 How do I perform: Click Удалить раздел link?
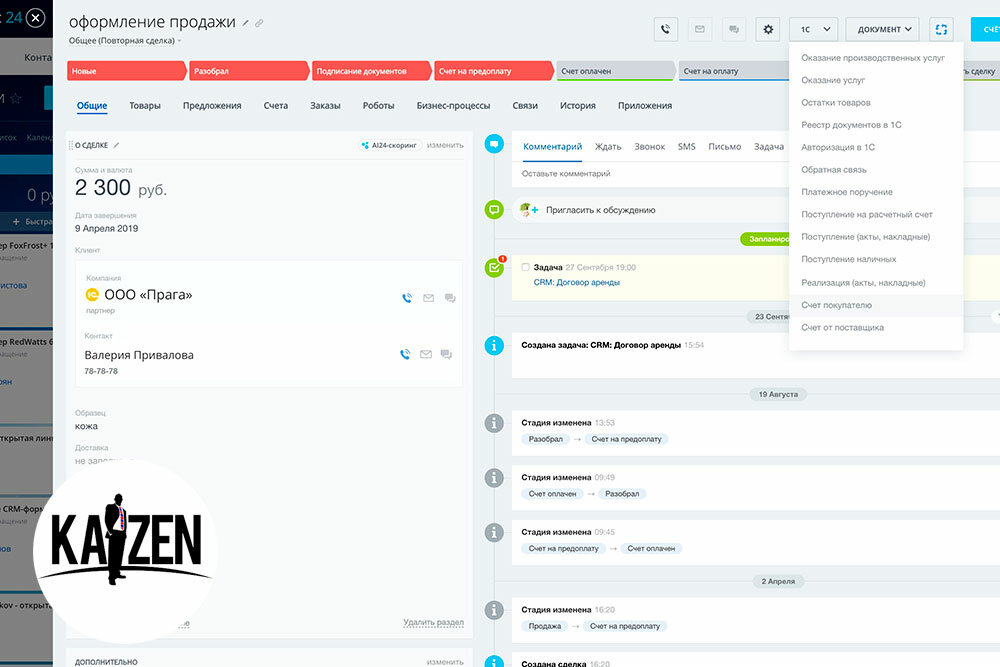tap(433, 622)
